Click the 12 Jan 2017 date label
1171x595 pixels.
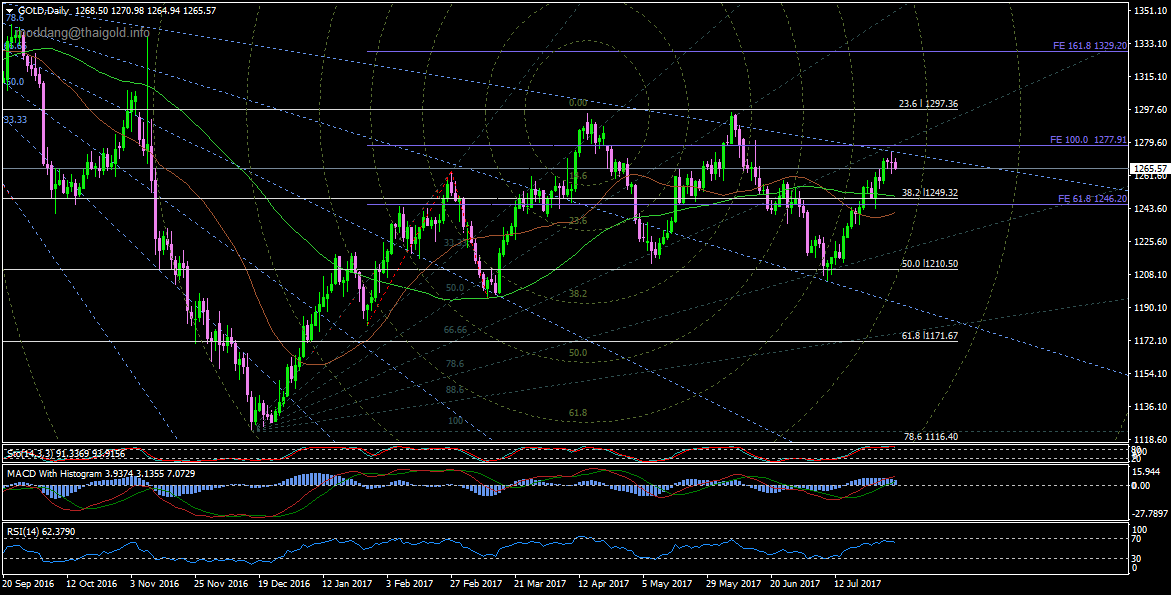[348, 583]
